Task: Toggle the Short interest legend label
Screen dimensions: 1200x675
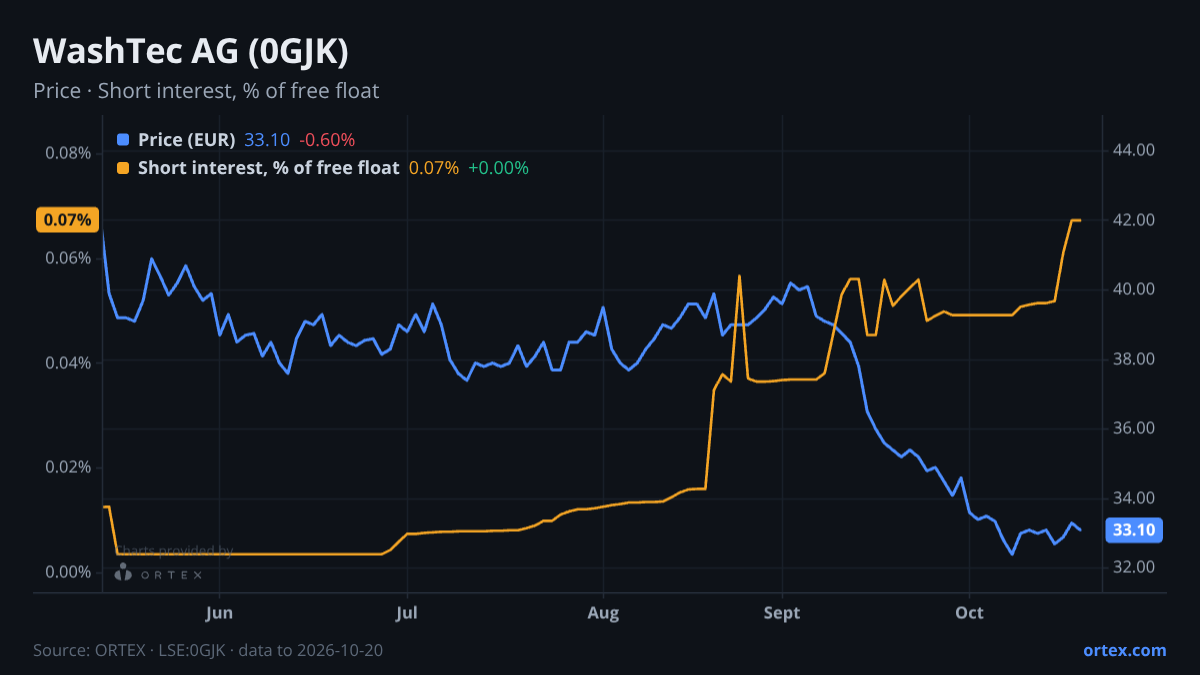Action: (269, 168)
